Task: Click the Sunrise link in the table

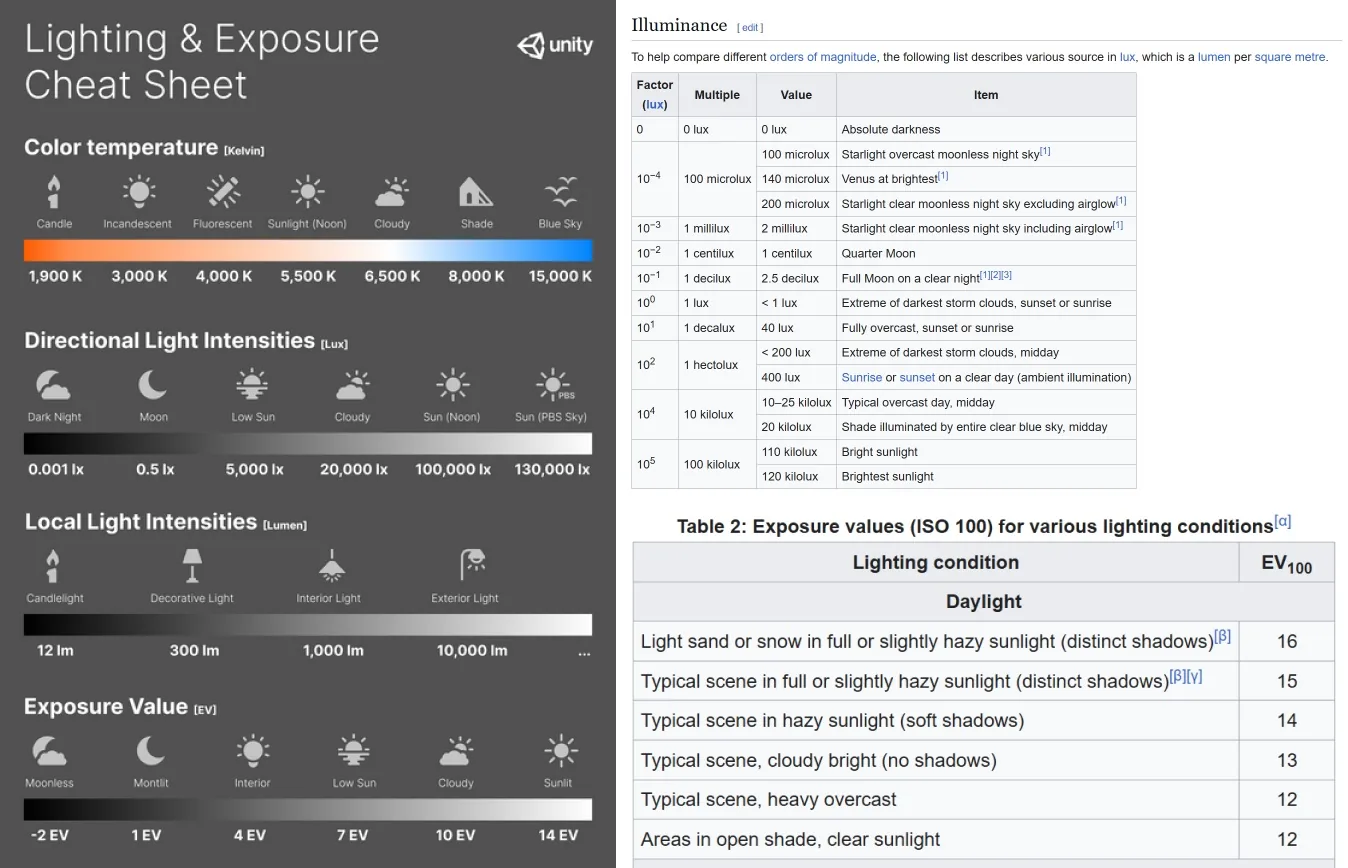Action: click(862, 377)
